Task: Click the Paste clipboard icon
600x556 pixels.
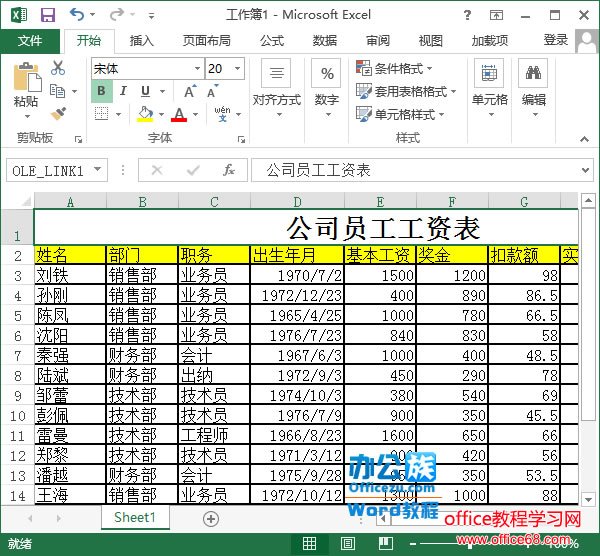Action: point(26,83)
